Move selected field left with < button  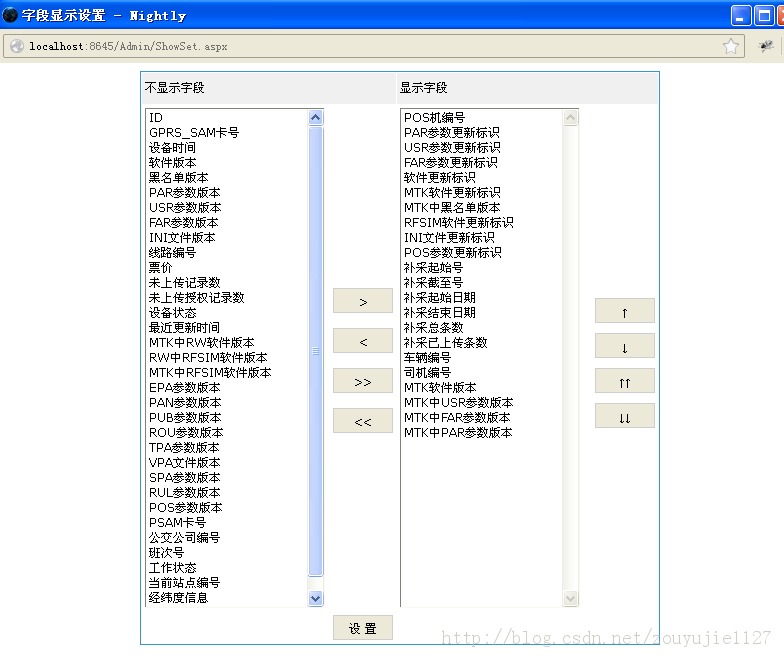(x=363, y=341)
